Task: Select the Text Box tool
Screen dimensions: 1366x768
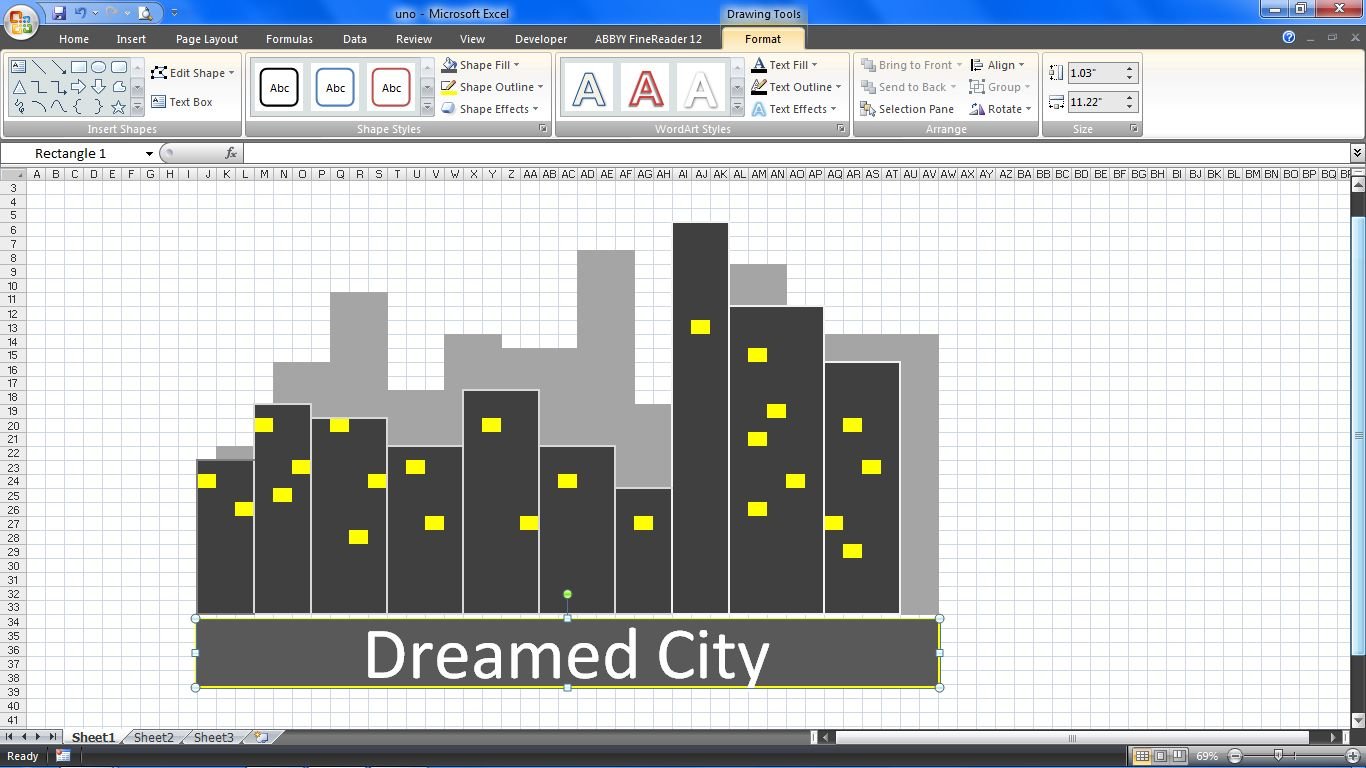Action: [182, 102]
